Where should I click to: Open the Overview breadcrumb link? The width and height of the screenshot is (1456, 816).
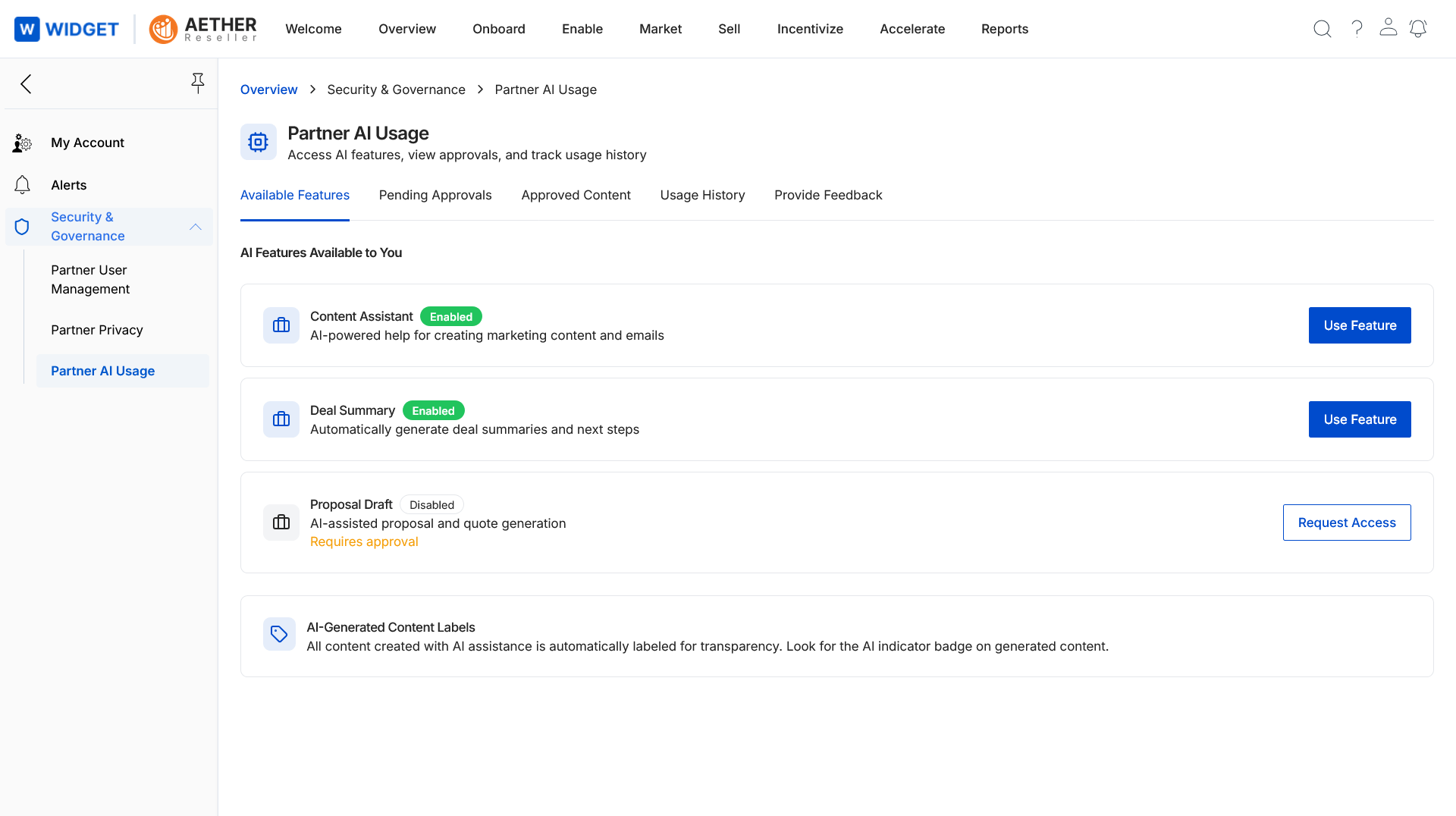[268, 89]
